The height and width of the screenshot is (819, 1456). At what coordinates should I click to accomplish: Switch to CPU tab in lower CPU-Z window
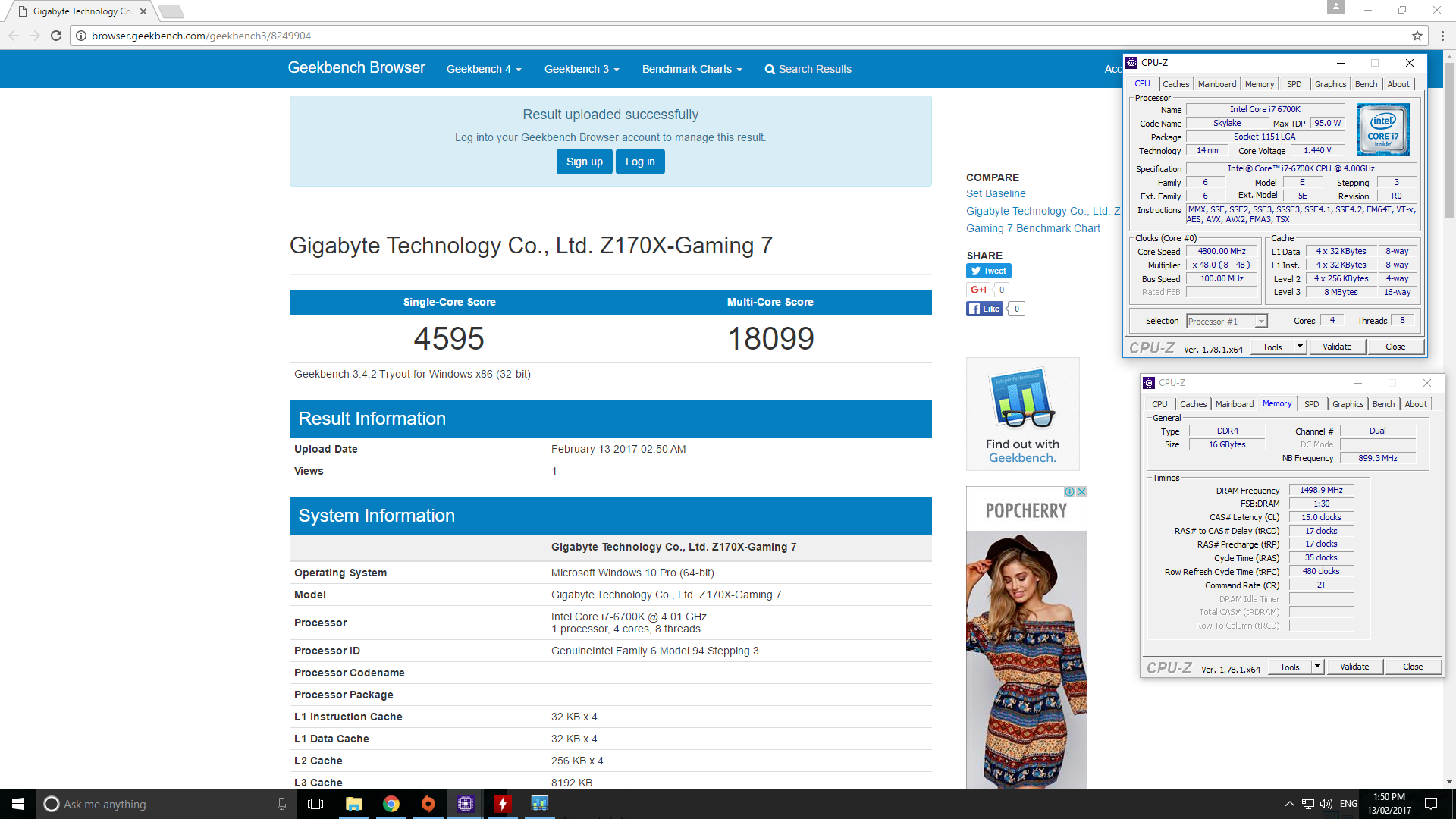[x=1159, y=404]
